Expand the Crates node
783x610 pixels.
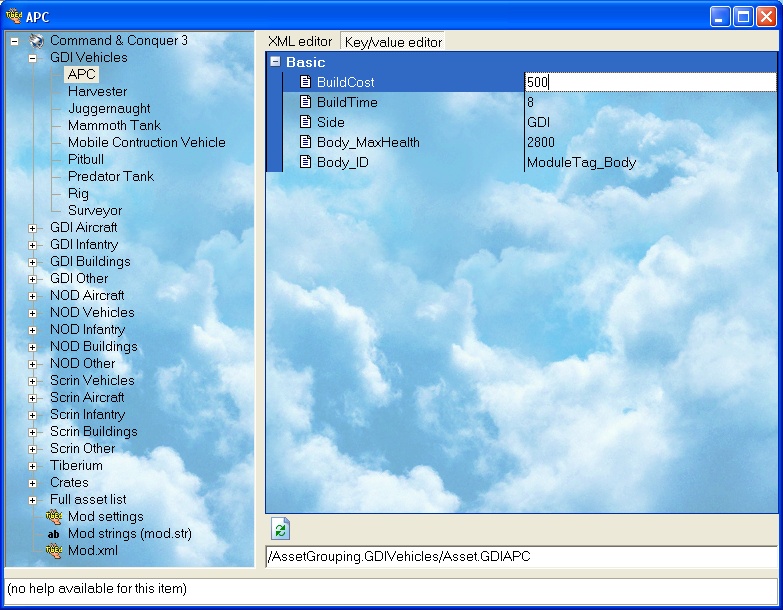tap(32, 483)
